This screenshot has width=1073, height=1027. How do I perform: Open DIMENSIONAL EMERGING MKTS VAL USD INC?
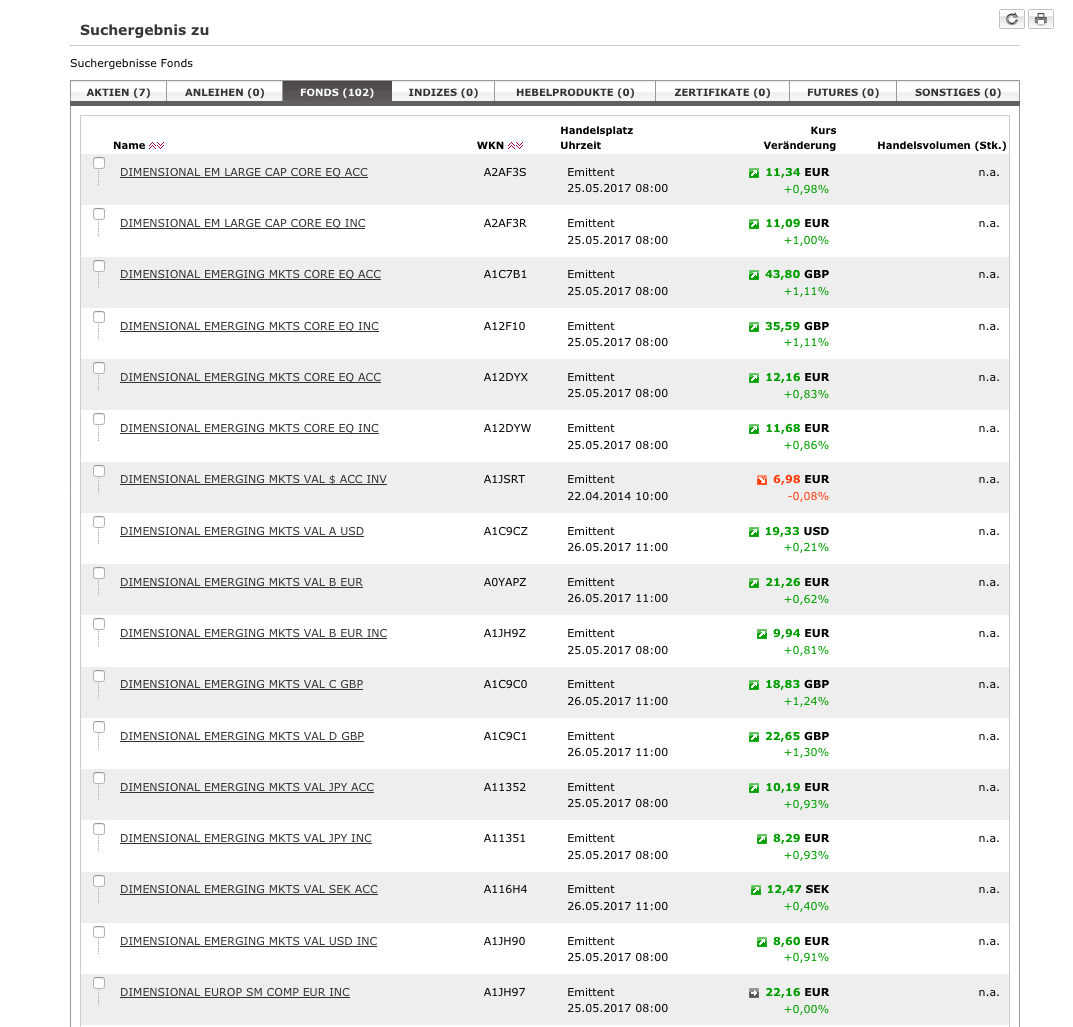click(x=248, y=941)
